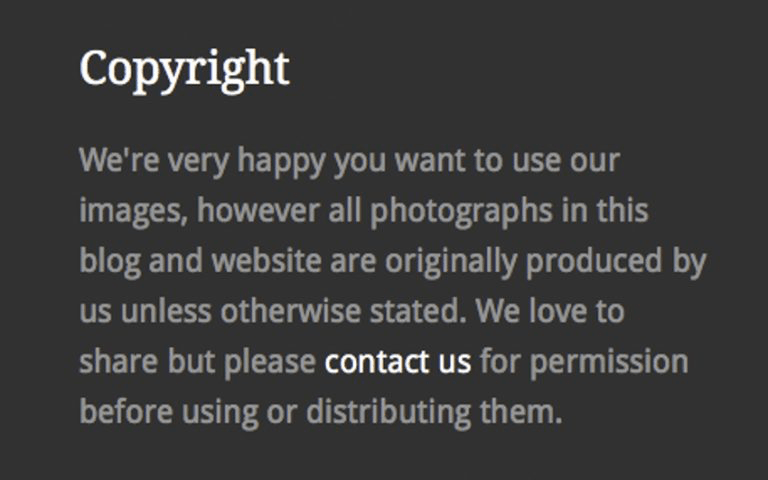Open the "contact us" link
The height and width of the screenshot is (480, 768).
[x=397, y=361]
